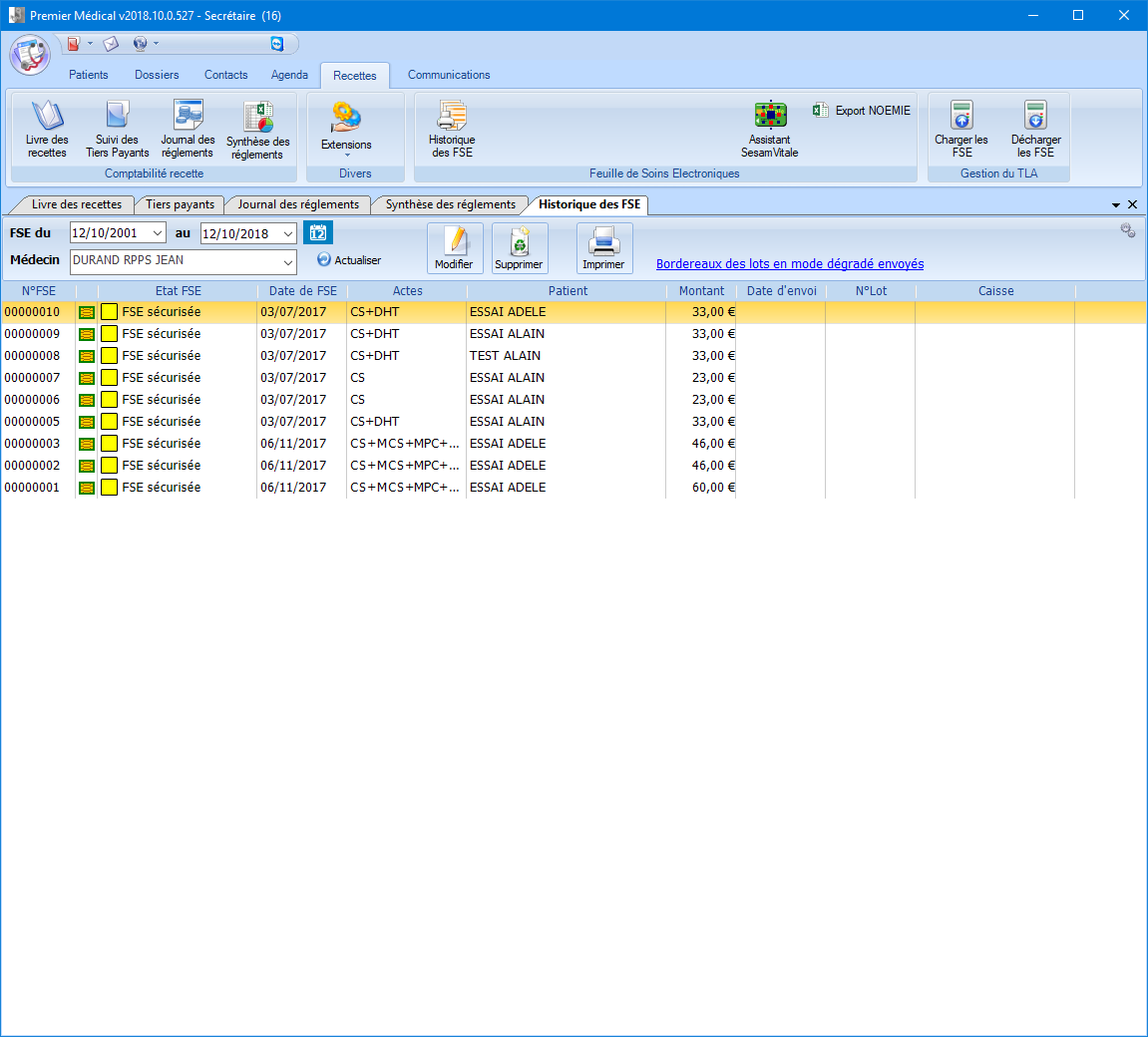Open Livre des recettes from the ribbon
Screen dimensions: 1148x1037
pos(47,130)
